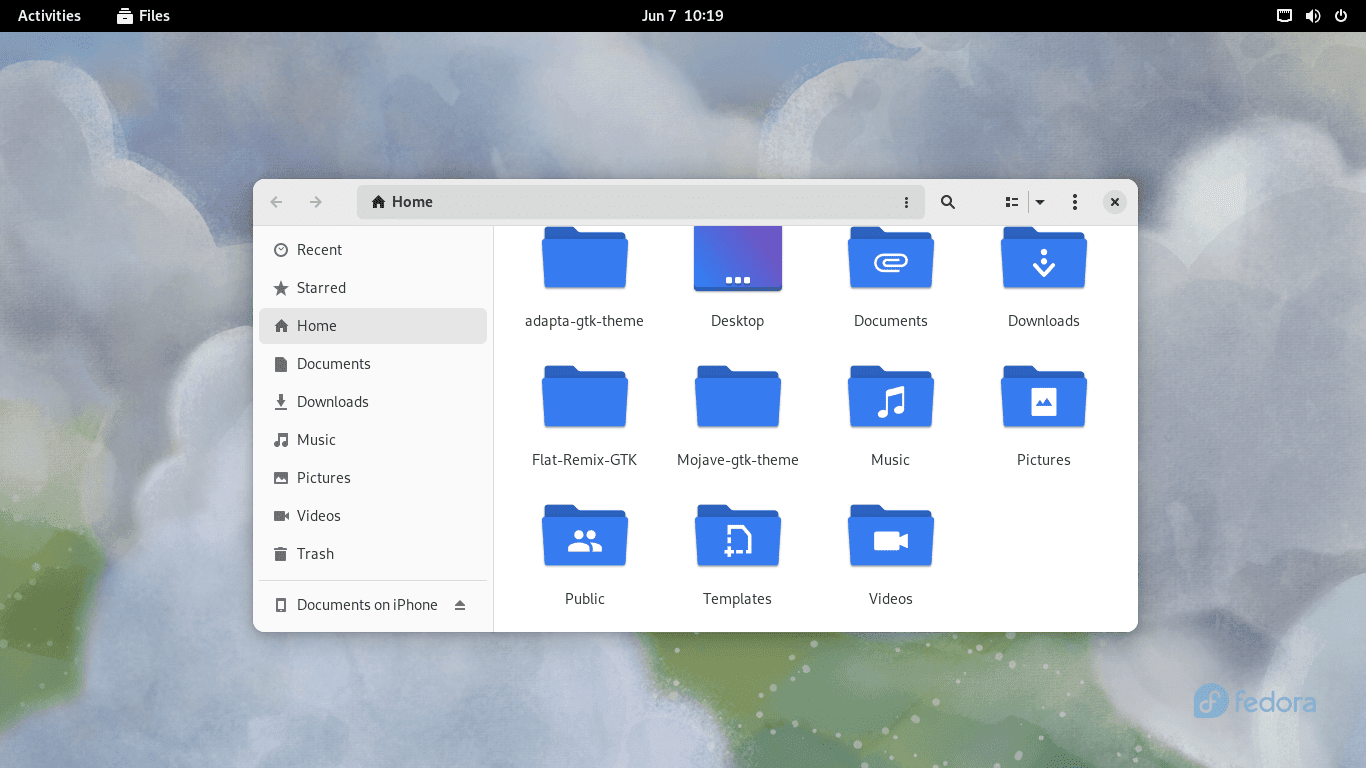The image size is (1366, 768).
Task: Select Pictures in sidebar
Action: pos(373,478)
